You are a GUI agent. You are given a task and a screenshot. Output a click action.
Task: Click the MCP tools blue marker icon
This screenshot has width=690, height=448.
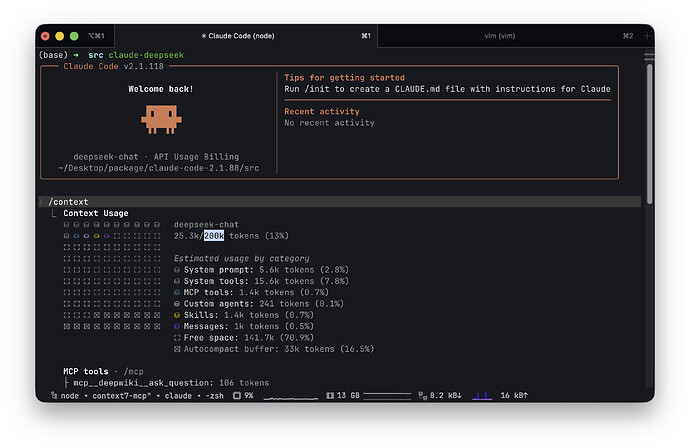click(x=177, y=292)
